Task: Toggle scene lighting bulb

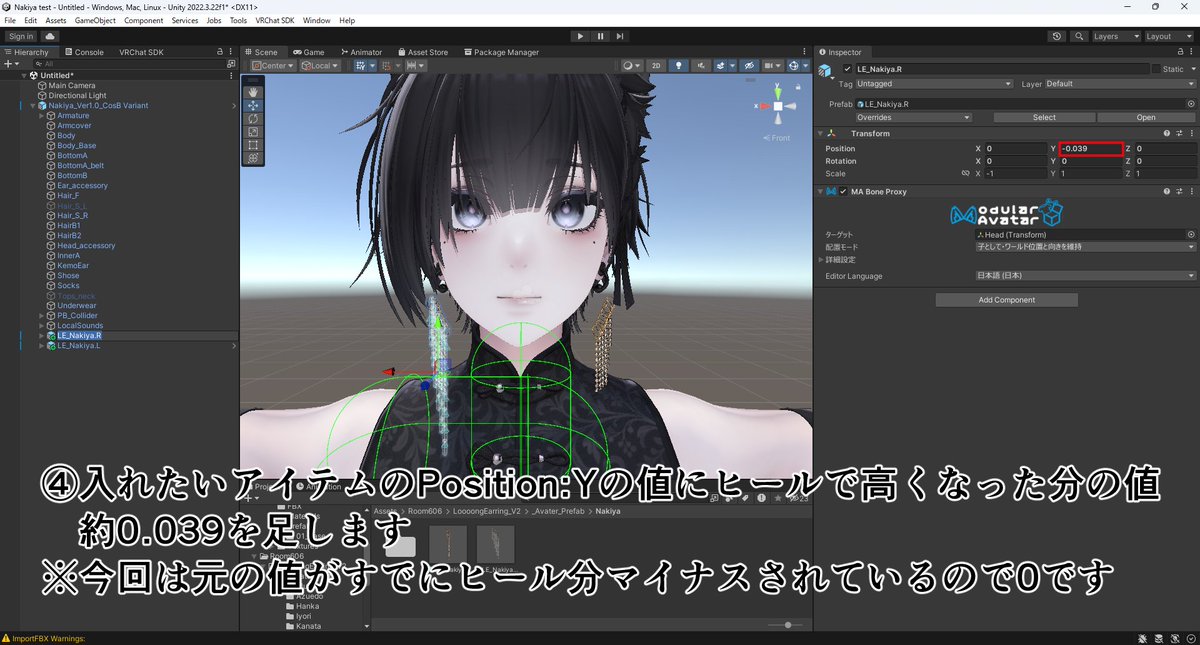Action: (678, 65)
